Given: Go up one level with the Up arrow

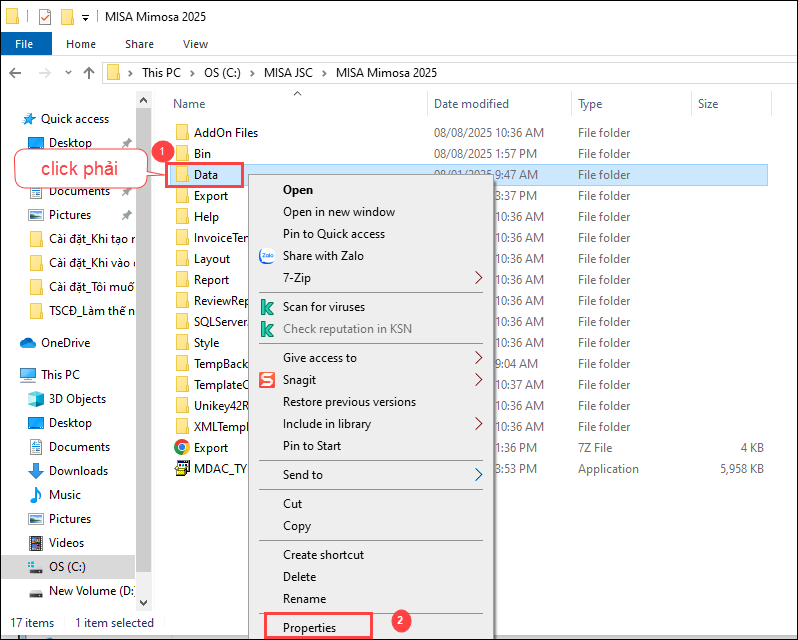Looking at the screenshot, I should pyautogui.click(x=89, y=73).
